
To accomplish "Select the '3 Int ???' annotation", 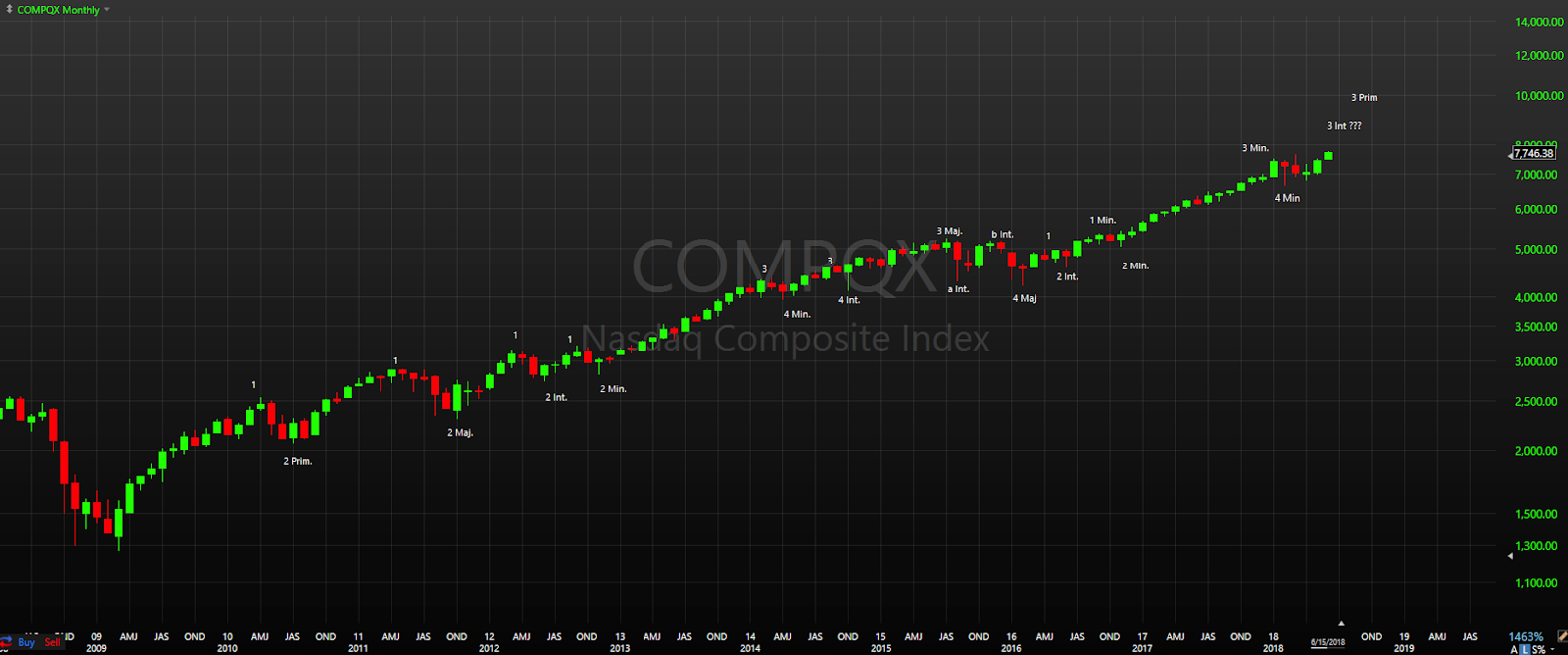I will [x=1344, y=126].
